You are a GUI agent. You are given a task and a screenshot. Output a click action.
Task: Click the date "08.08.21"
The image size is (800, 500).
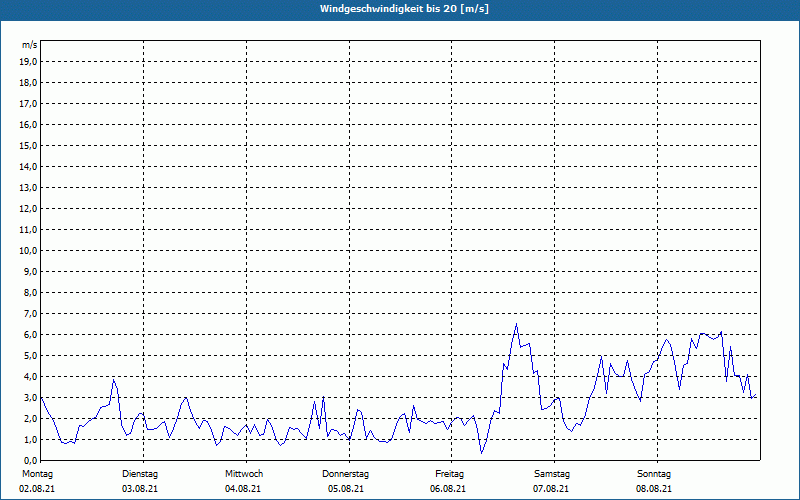pyautogui.click(x=654, y=489)
